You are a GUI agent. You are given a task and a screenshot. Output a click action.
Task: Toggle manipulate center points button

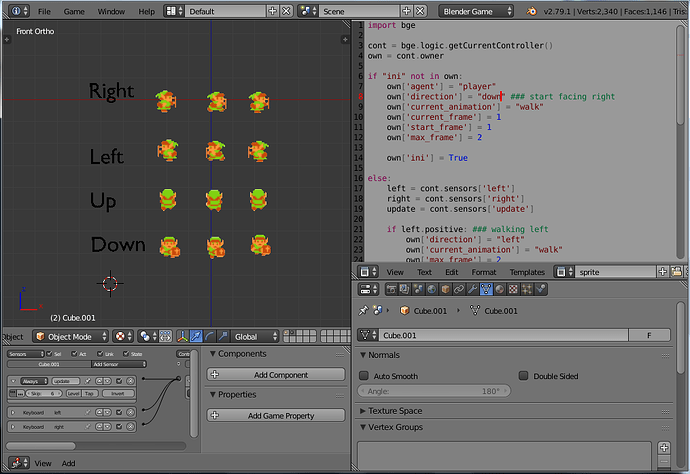pyautogui.click(x=165, y=337)
